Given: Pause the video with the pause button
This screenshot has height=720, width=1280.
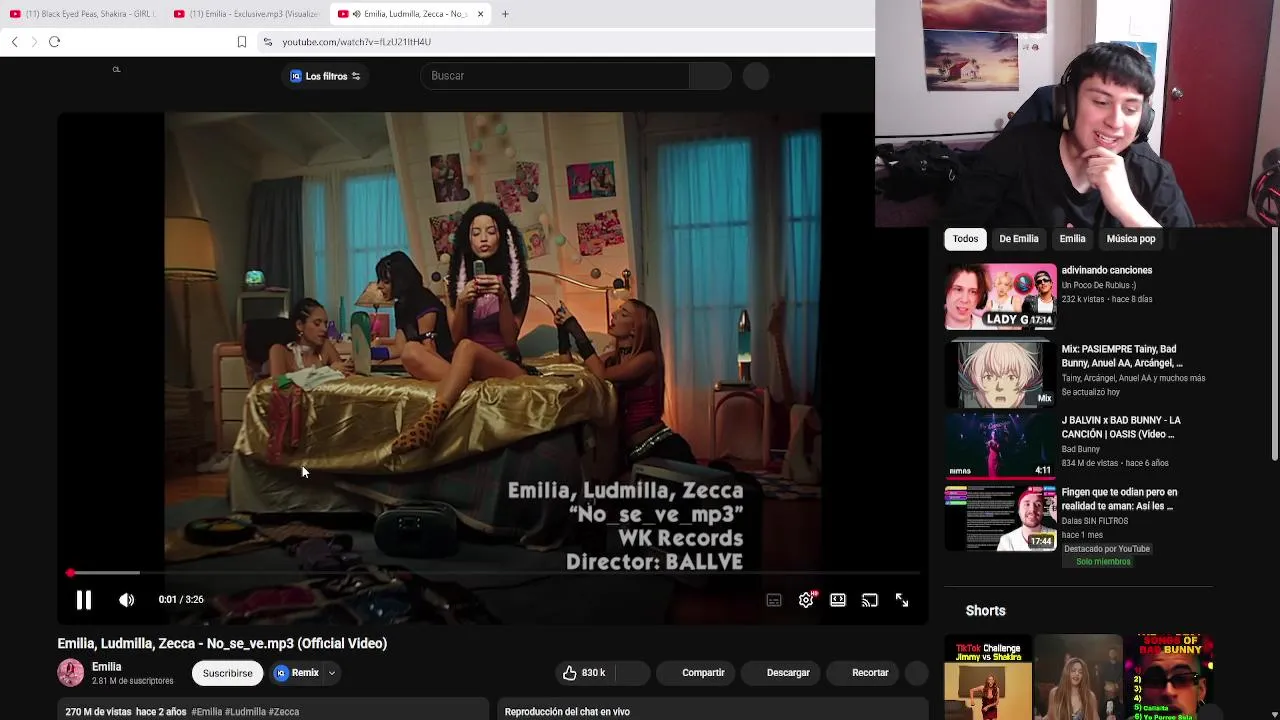Looking at the screenshot, I should tap(84, 600).
